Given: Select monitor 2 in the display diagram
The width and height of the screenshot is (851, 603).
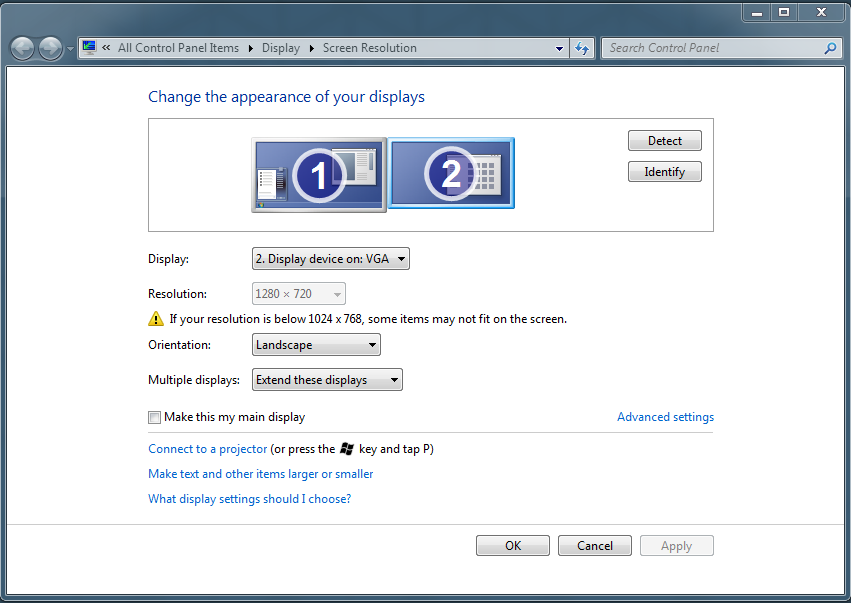Looking at the screenshot, I should (451, 172).
